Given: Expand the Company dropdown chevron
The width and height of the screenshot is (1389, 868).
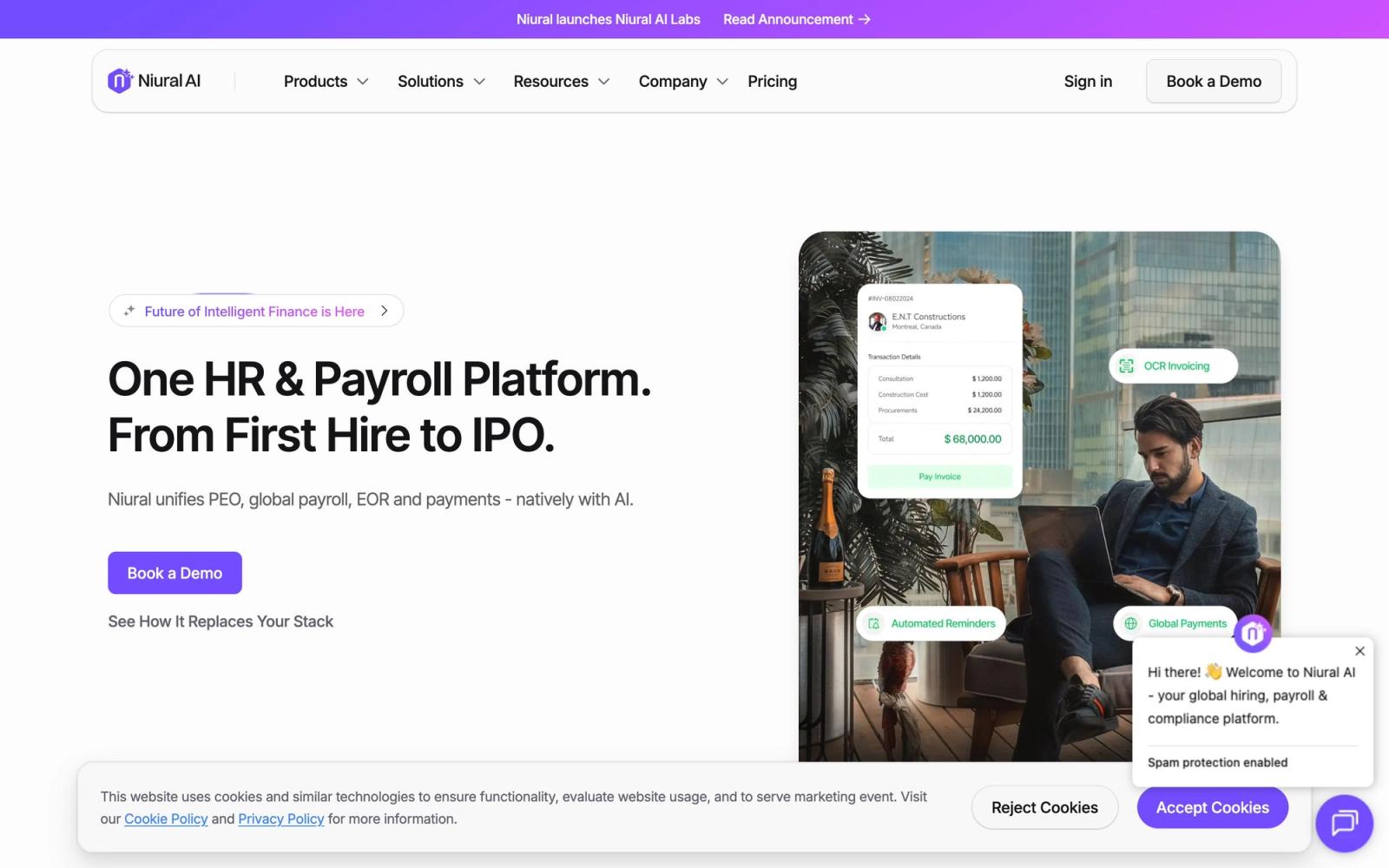Looking at the screenshot, I should pos(722,82).
